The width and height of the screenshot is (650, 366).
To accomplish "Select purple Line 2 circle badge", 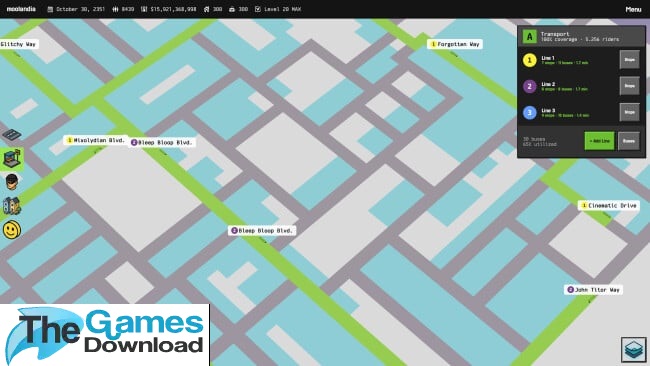I will pyautogui.click(x=529, y=86).
